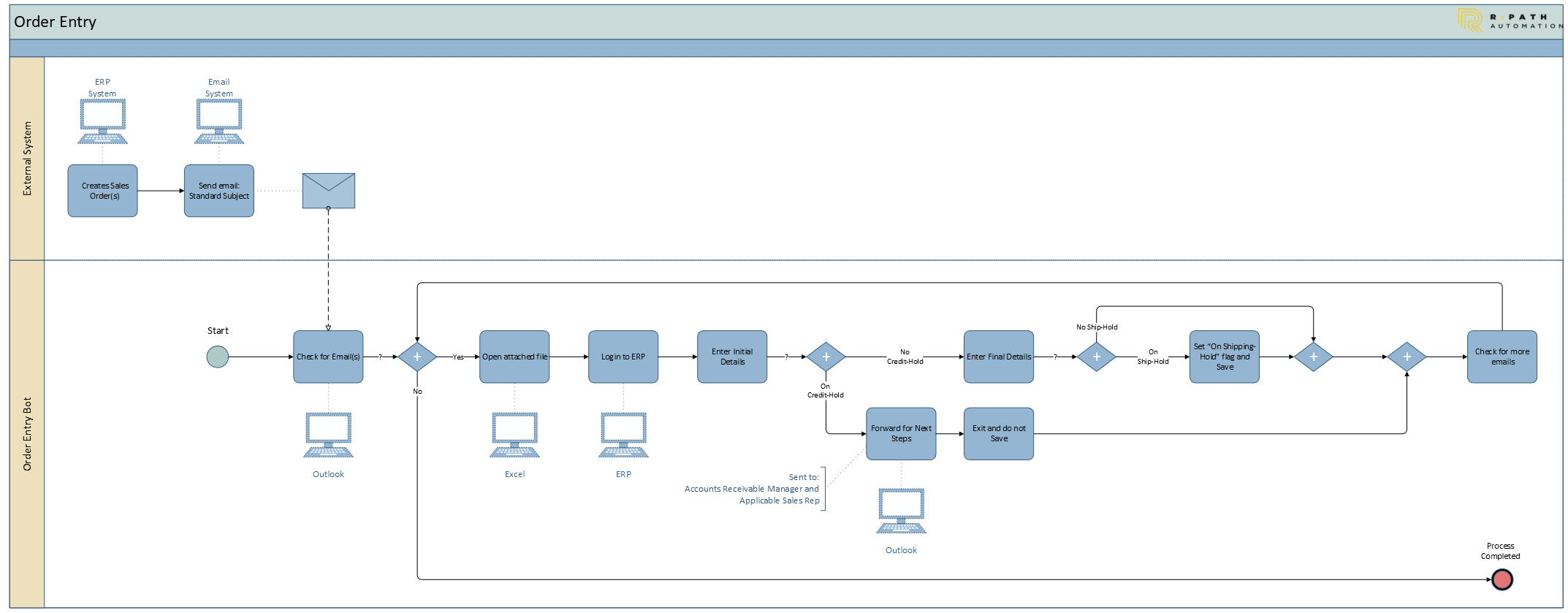Click the Open attached file task
1568x613 pixels.
(x=514, y=357)
